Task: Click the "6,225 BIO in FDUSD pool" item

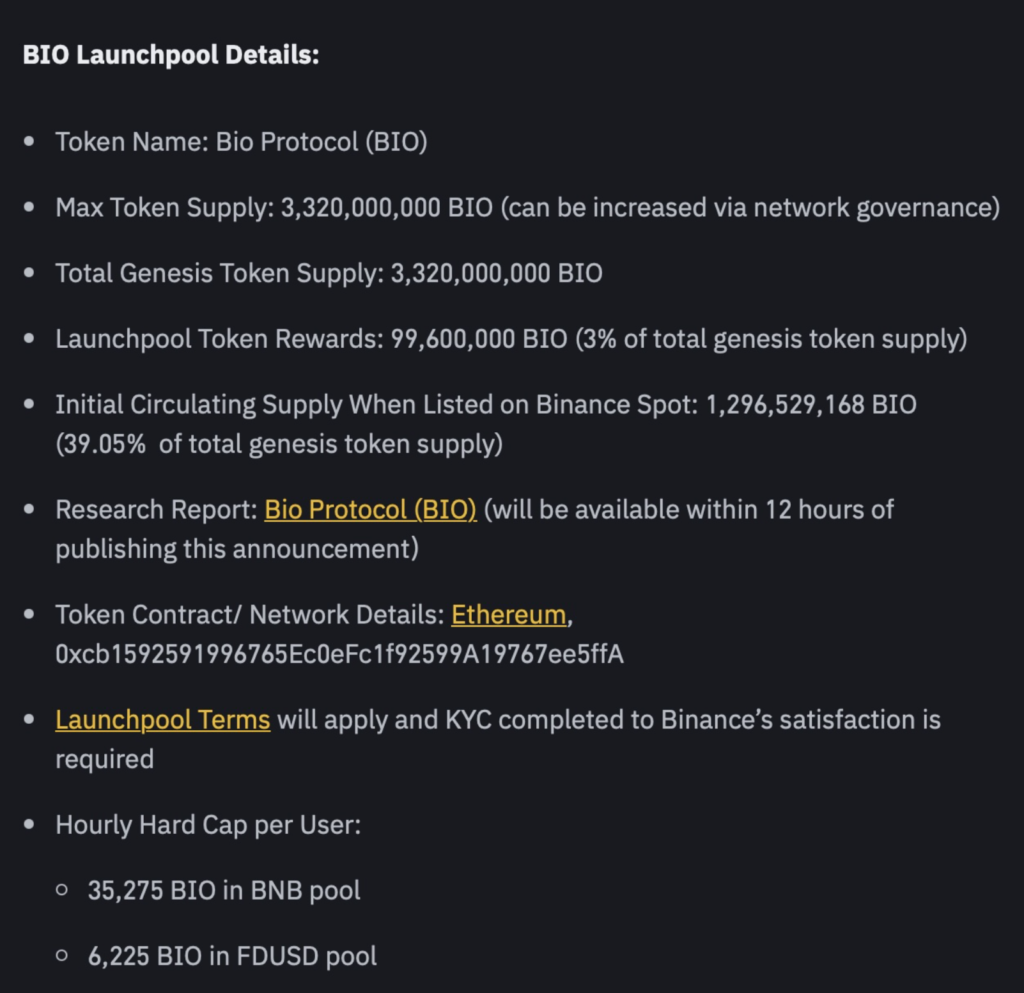Action: tap(232, 956)
